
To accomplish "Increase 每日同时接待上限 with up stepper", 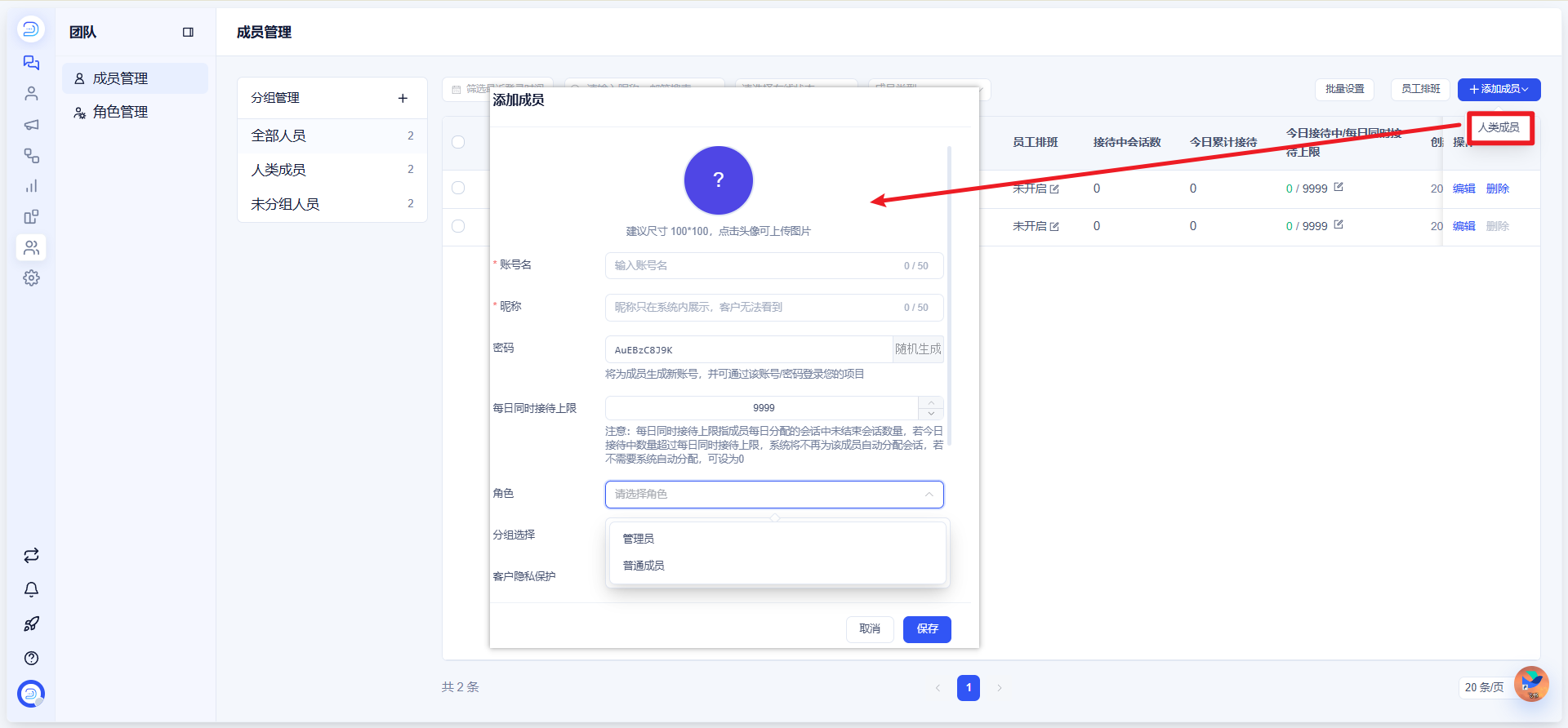I will click(x=931, y=402).
